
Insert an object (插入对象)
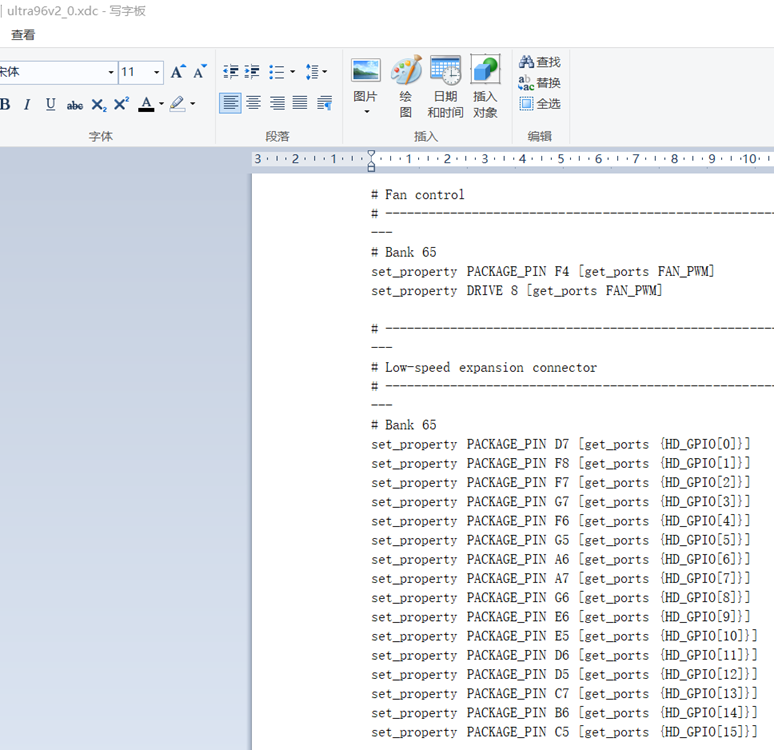coord(485,87)
